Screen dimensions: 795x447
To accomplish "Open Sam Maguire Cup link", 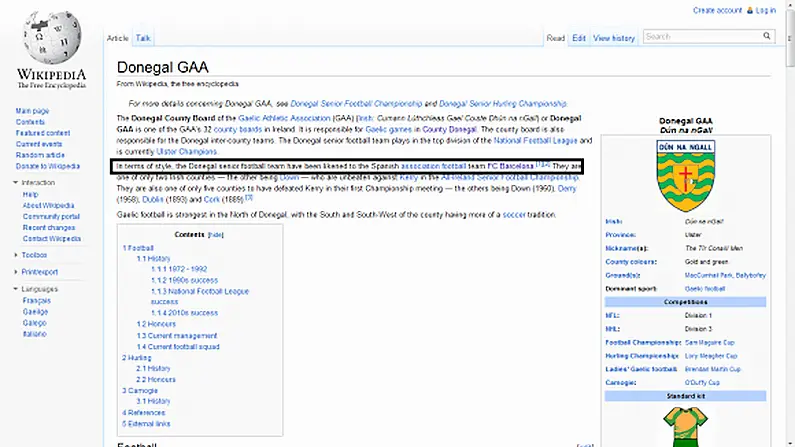I will [709, 343].
